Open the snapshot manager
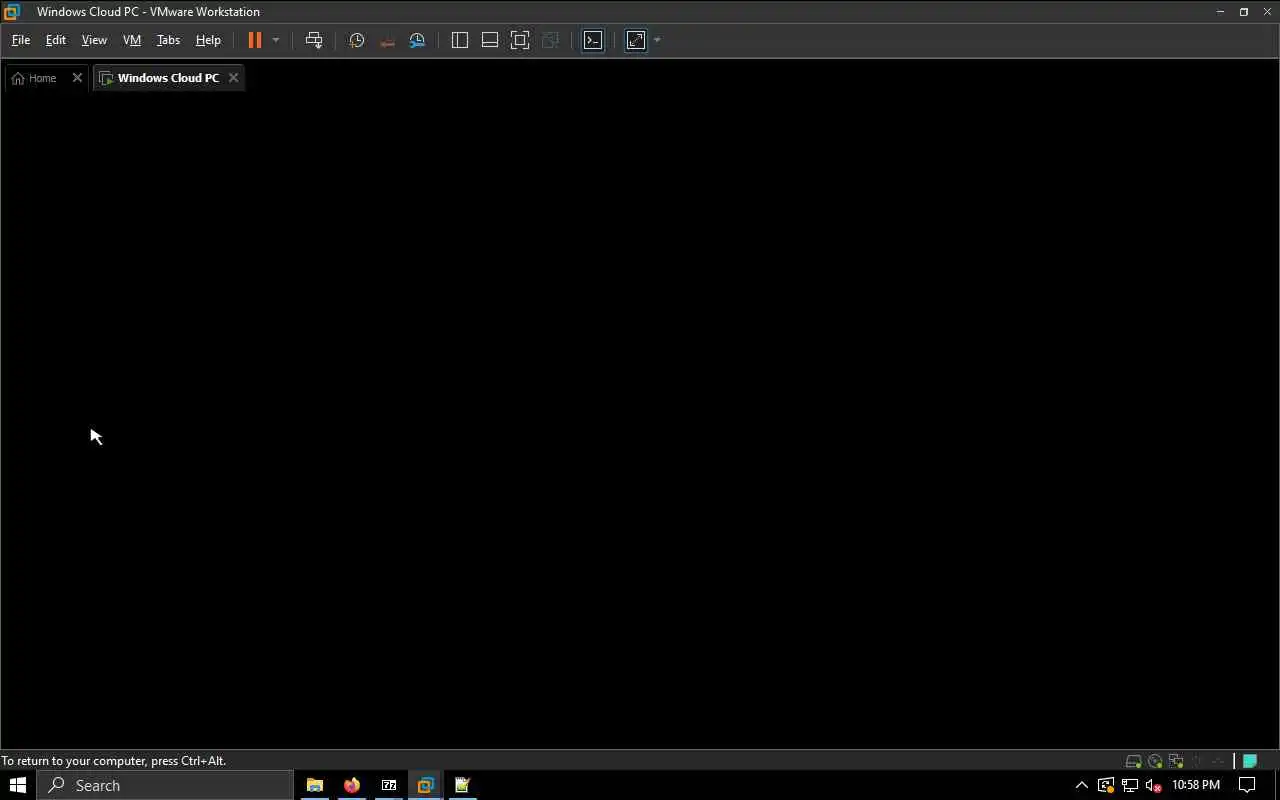Screen dimensions: 1280x800 418,40
